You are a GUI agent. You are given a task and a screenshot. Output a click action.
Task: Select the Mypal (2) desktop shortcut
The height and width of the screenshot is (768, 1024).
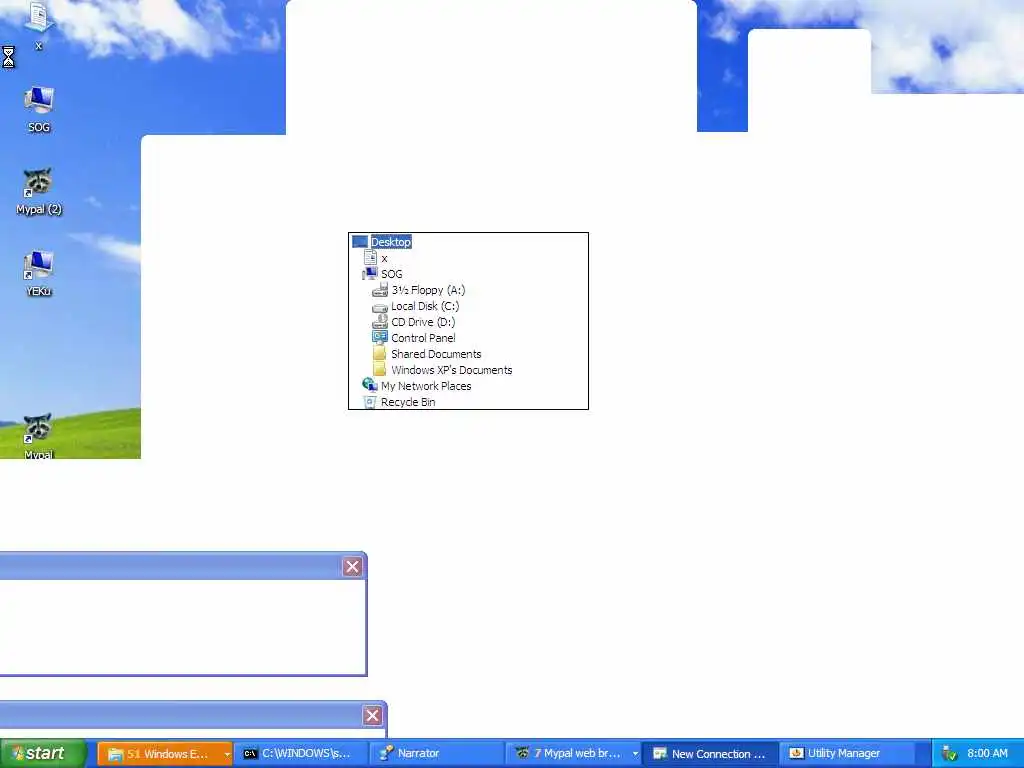point(39,191)
